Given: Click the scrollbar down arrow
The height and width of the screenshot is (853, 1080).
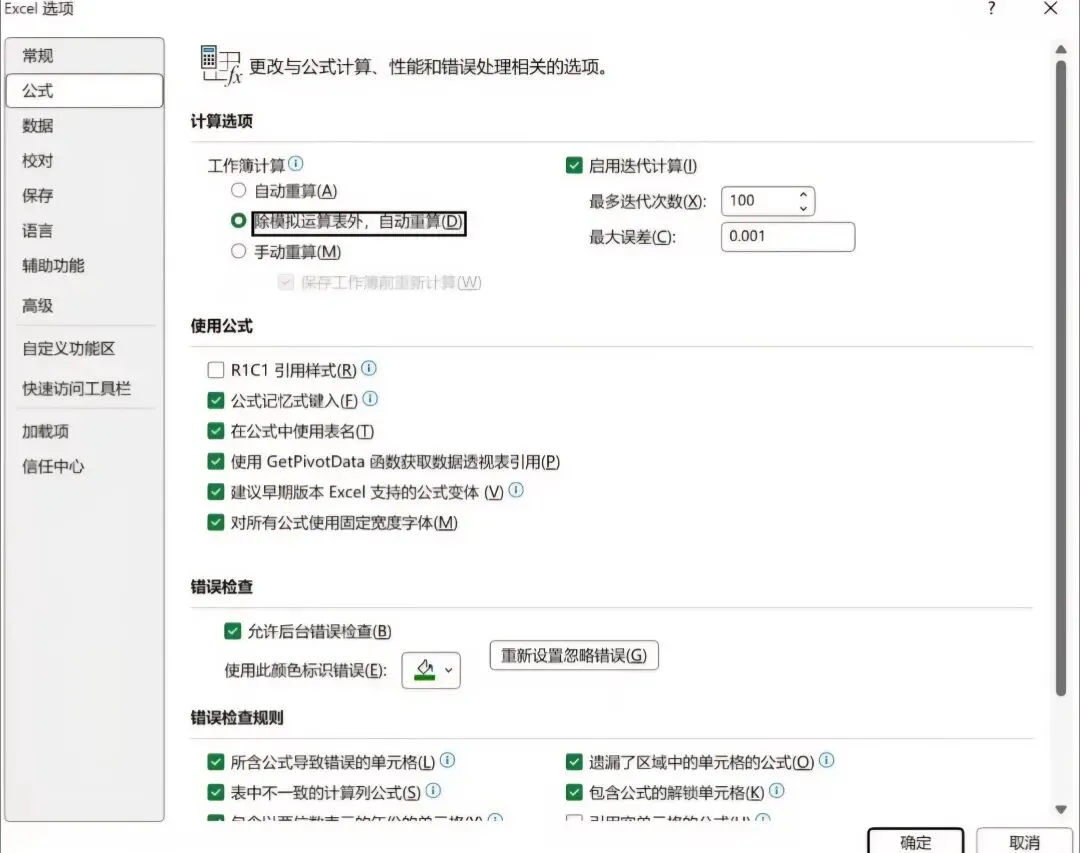Looking at the screenshot, I should tap(1061, 810).
